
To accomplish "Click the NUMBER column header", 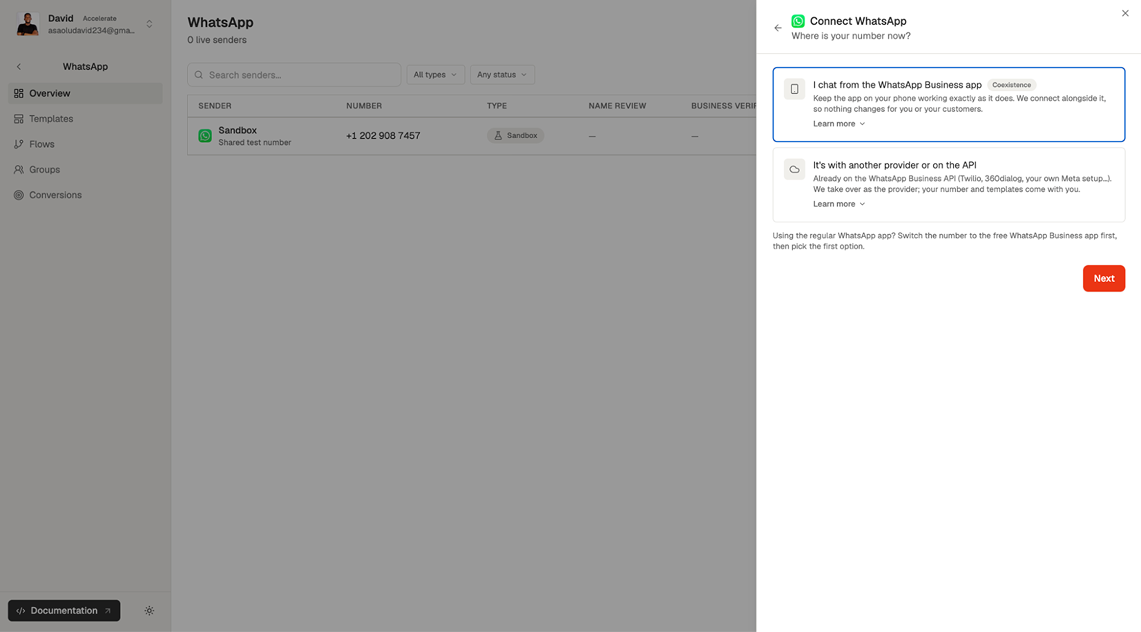I will point(364,105).
